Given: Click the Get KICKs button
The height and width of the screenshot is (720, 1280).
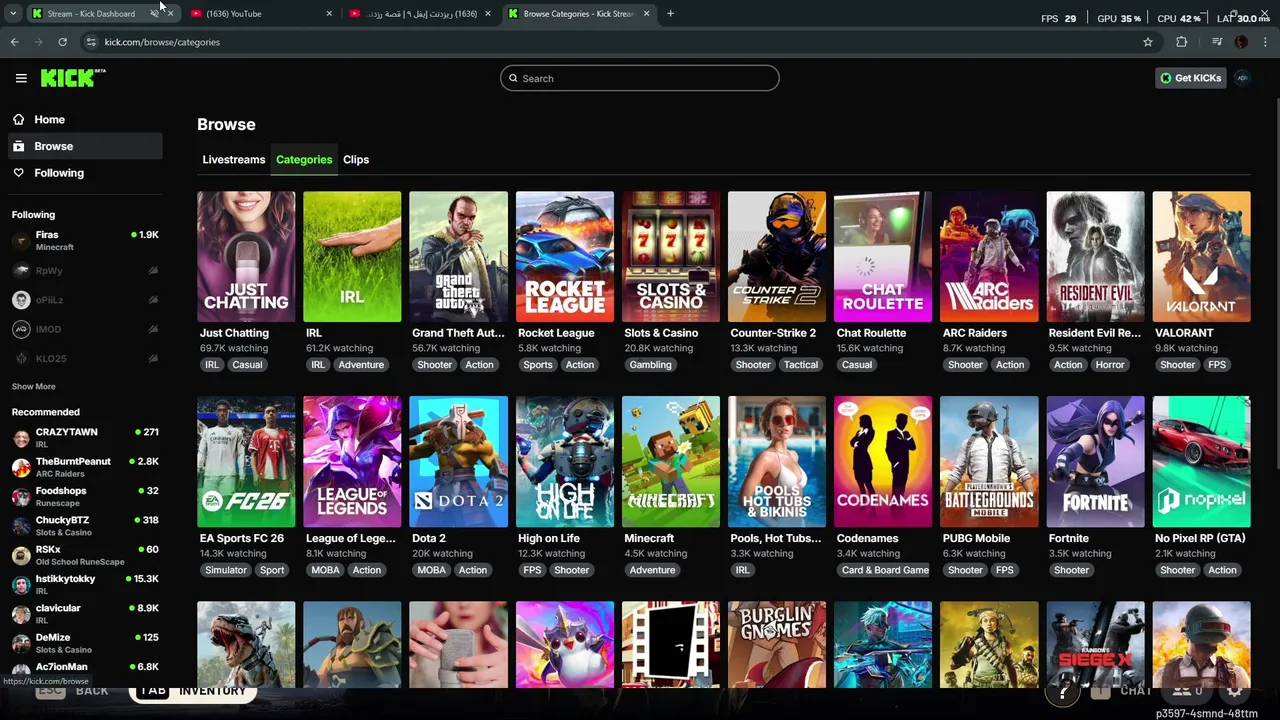Looking at the screenshot, I should click(x=1190, y=78).
